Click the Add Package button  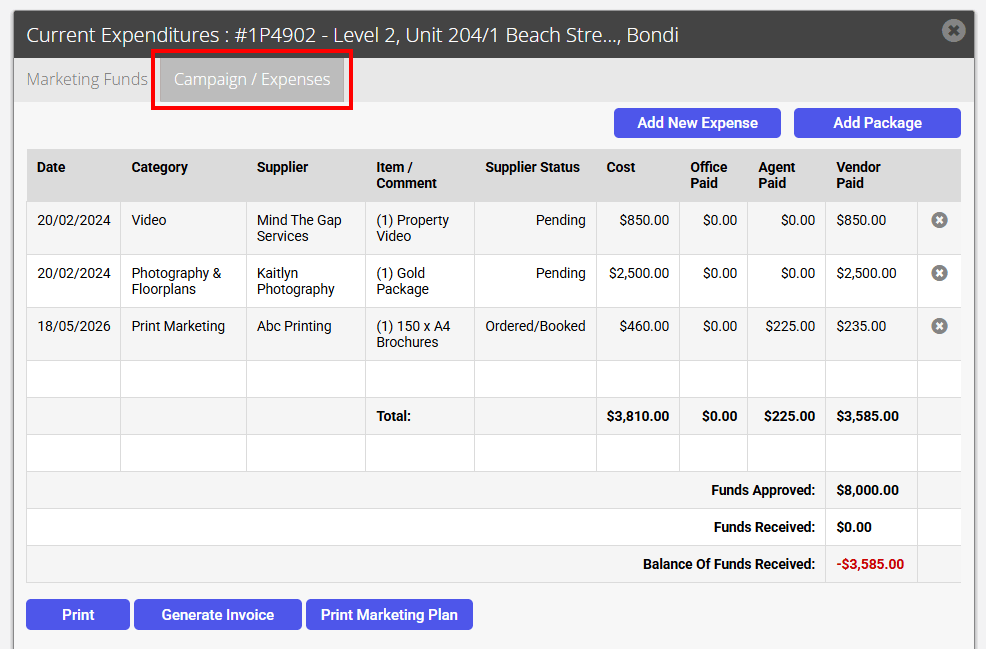point(877,123)
